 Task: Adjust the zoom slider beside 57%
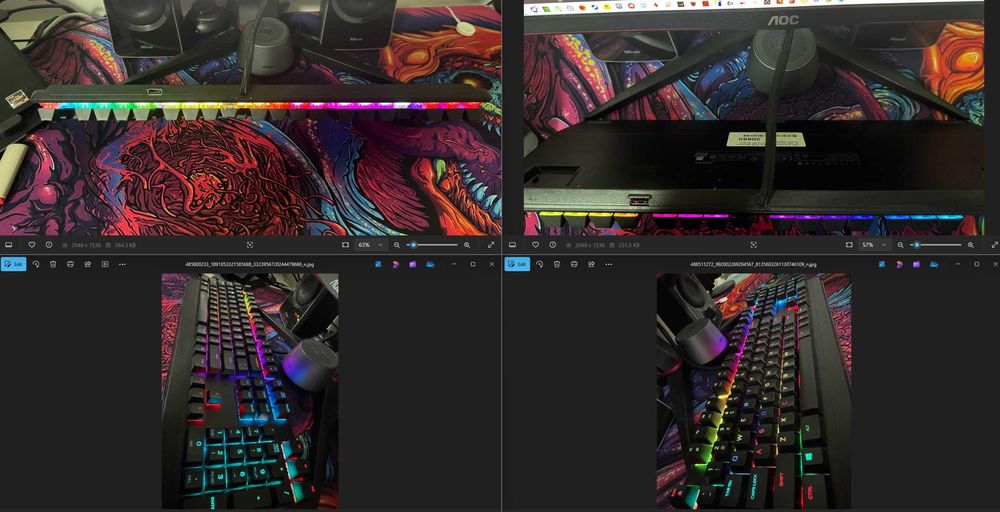[x=936, y=245]
